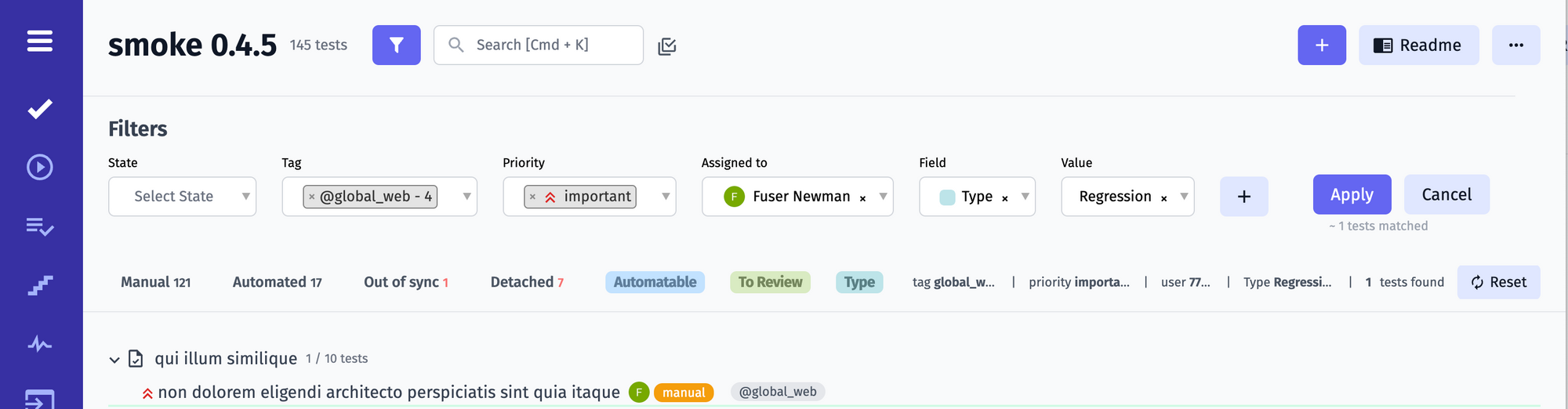
Task: Click the 'tag global_w...' filter summary
Action: click(953, 282)
